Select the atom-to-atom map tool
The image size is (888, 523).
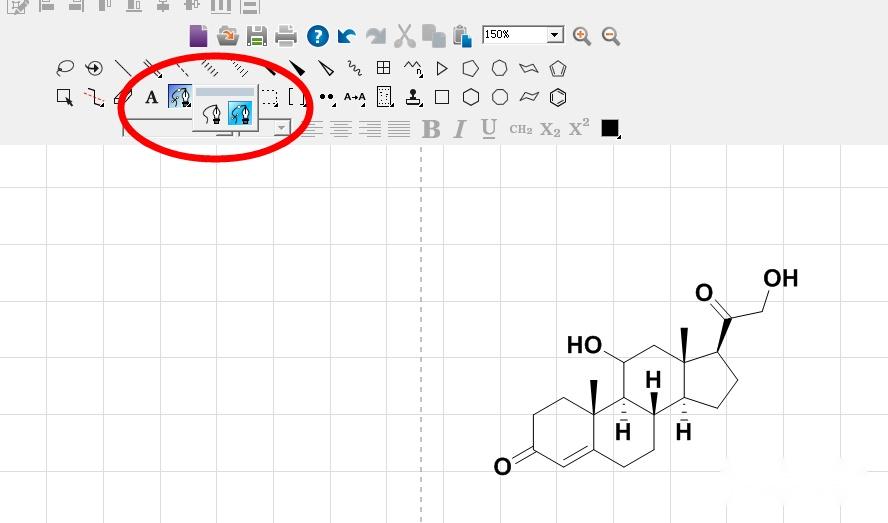[355, 97]
